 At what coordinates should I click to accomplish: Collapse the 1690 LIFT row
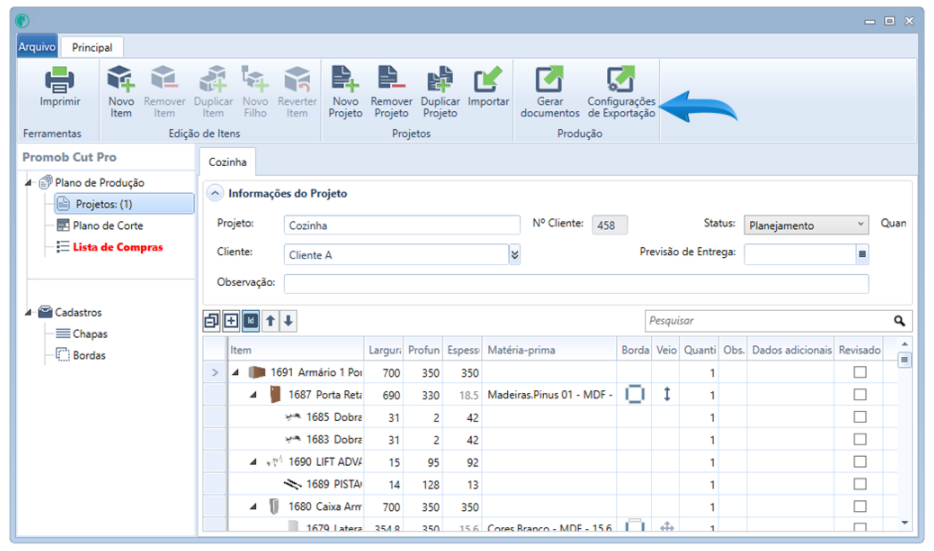point(254,462)
